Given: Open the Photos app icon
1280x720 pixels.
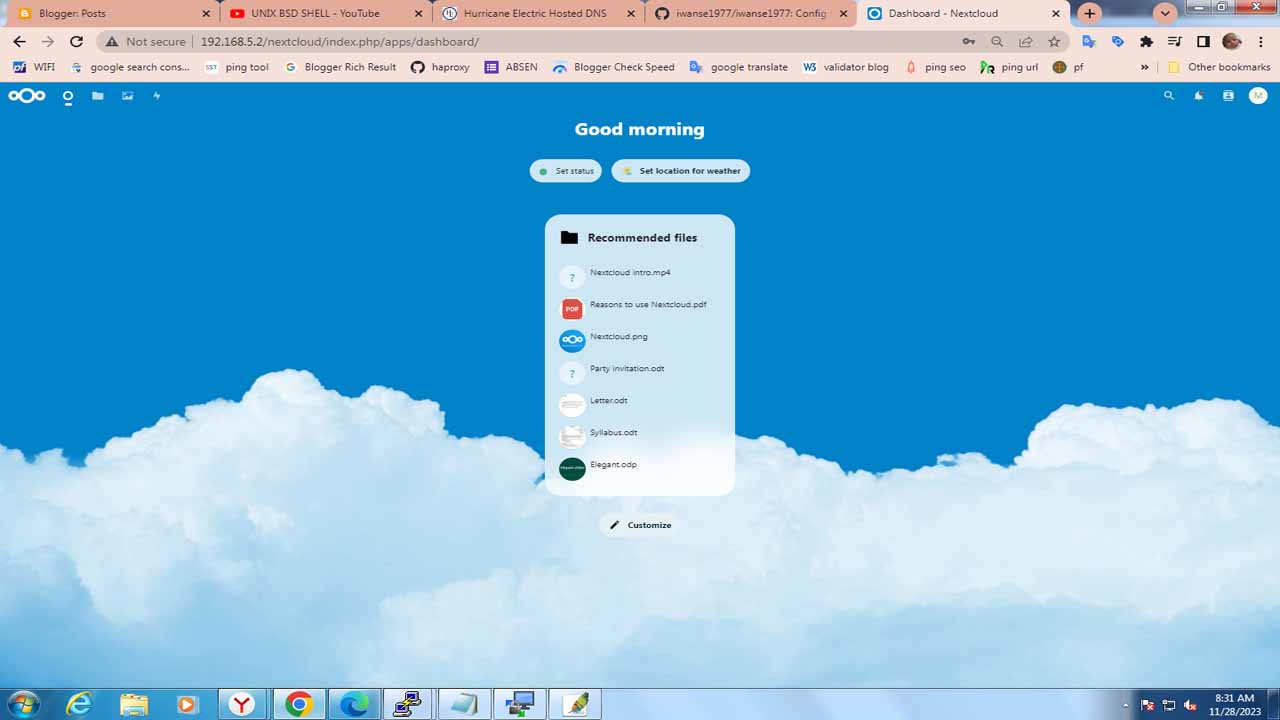Looking at the screenshot, I should 126,95.
